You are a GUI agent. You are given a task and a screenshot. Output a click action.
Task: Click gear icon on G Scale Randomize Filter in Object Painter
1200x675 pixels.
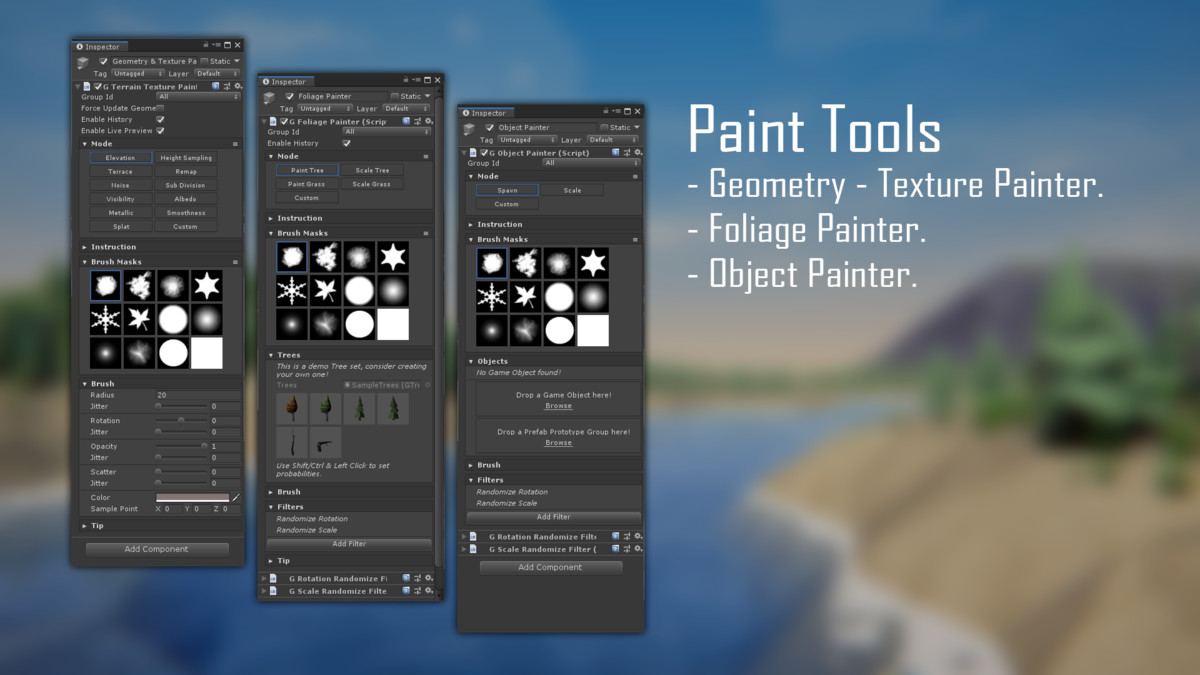[638, 549]
